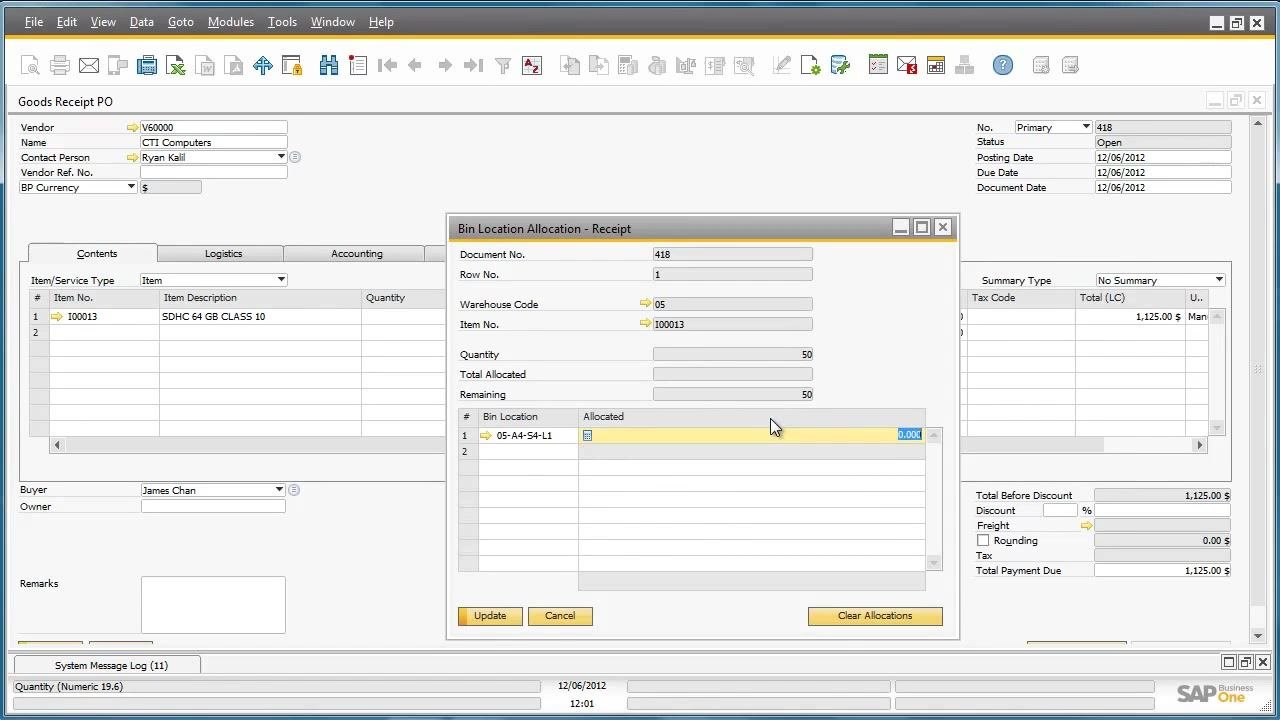
Task: Click Goods Receipt PO window scroll-down arrow
Action: 1258,636
